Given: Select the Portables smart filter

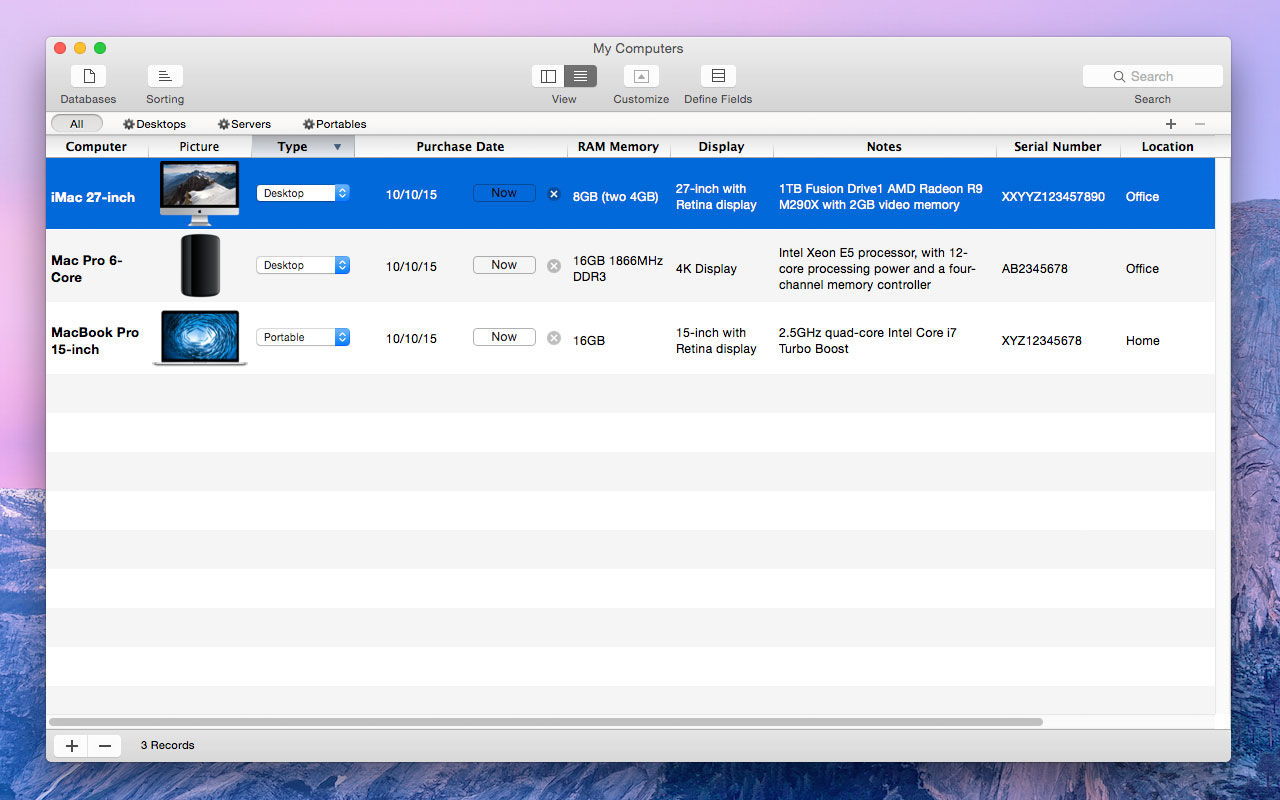Looking at the screenshot, I should click(334, 124).
